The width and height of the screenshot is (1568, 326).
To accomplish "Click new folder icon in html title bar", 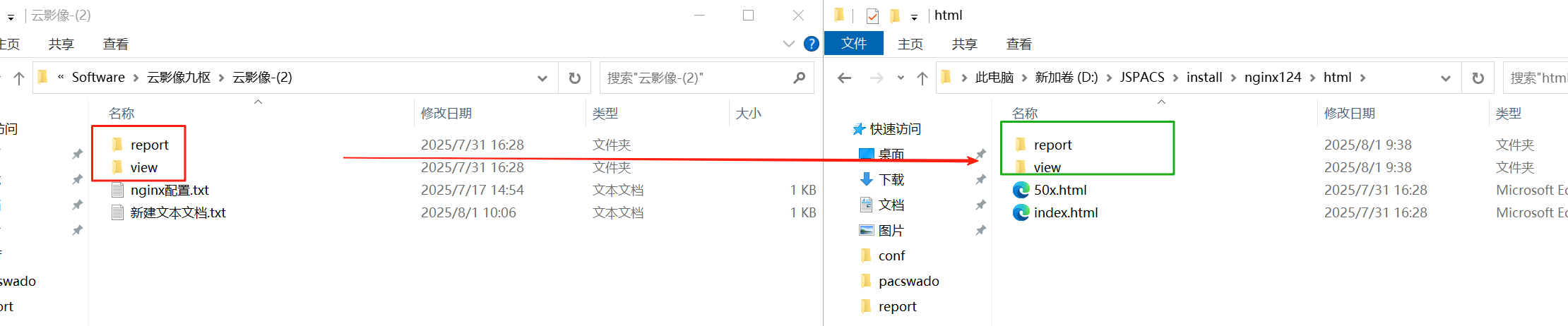I will [895, 16].
